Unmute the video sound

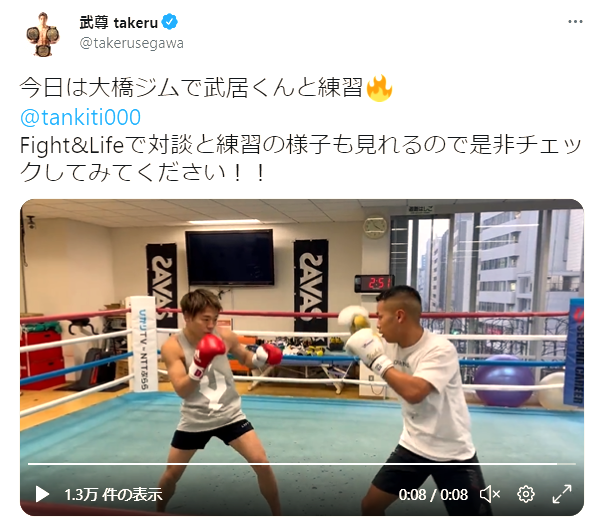490,494
